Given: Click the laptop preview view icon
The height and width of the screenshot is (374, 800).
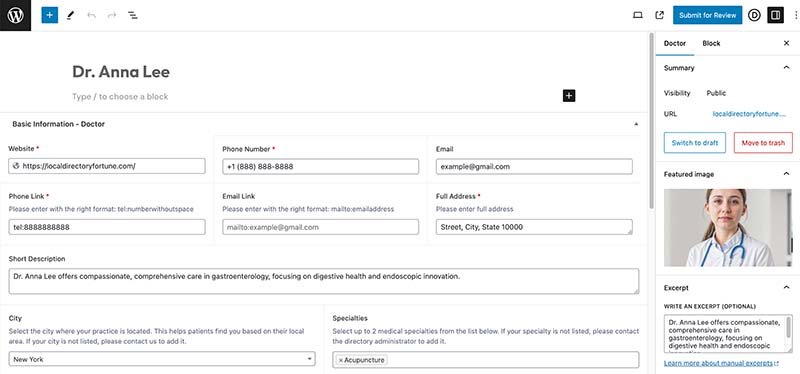Looking at the screenshot, I should (638, 15).
